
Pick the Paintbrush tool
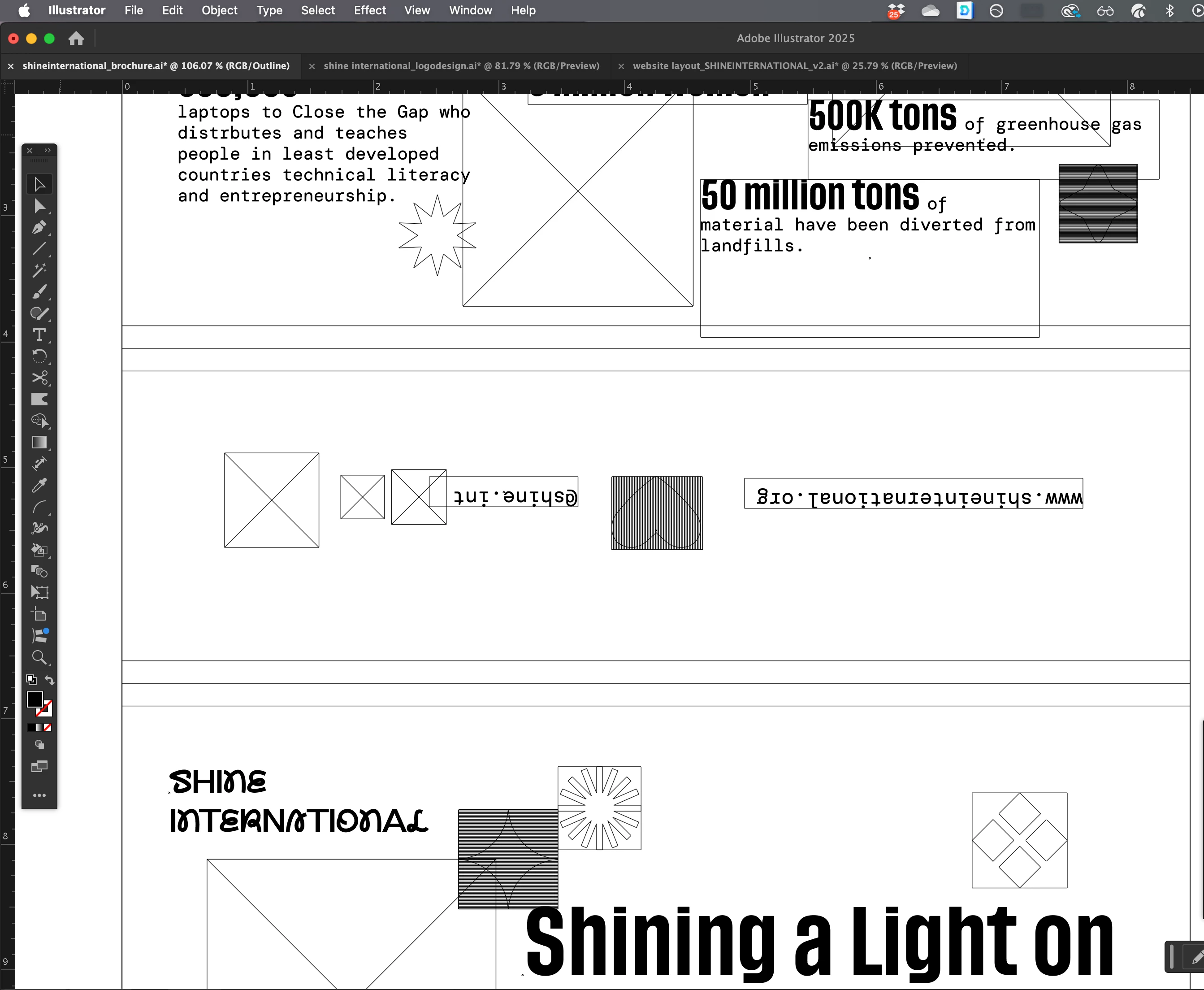tap(39, 292)
